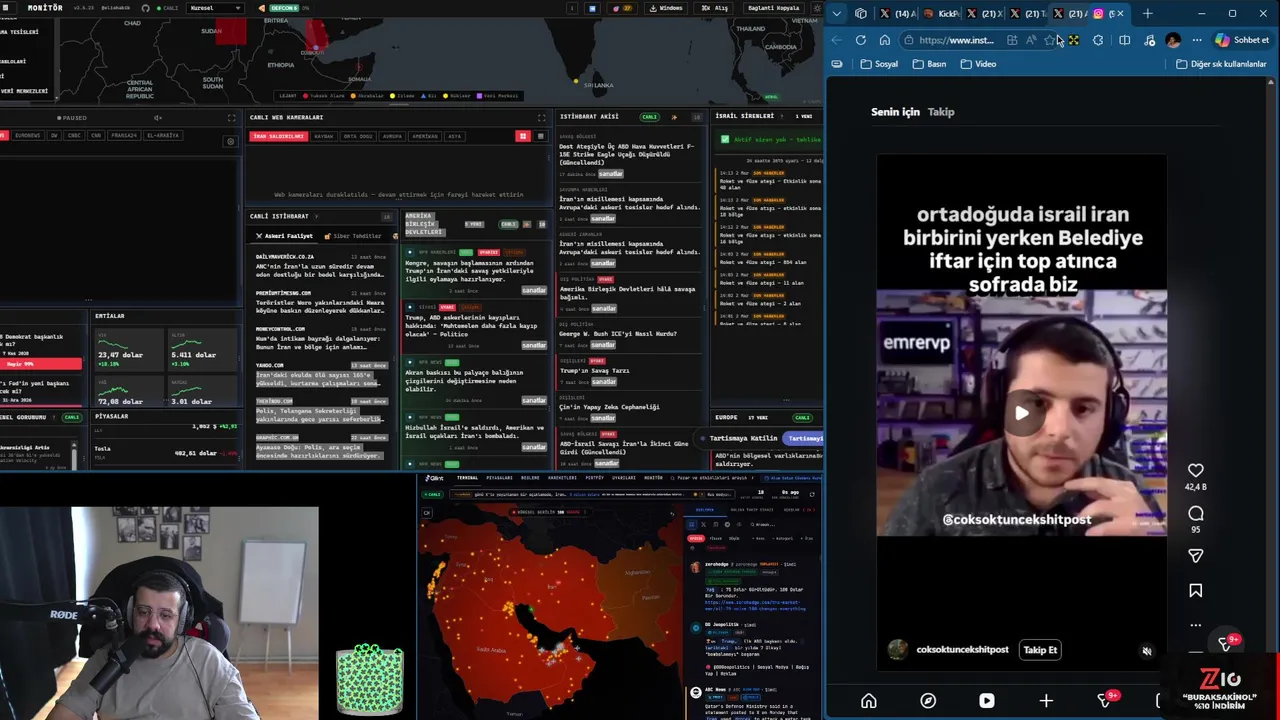Open coksoktuncekshitpost profile avatar
The image size is (1280, 720).
pyautogui.click(x=898, y=650)
